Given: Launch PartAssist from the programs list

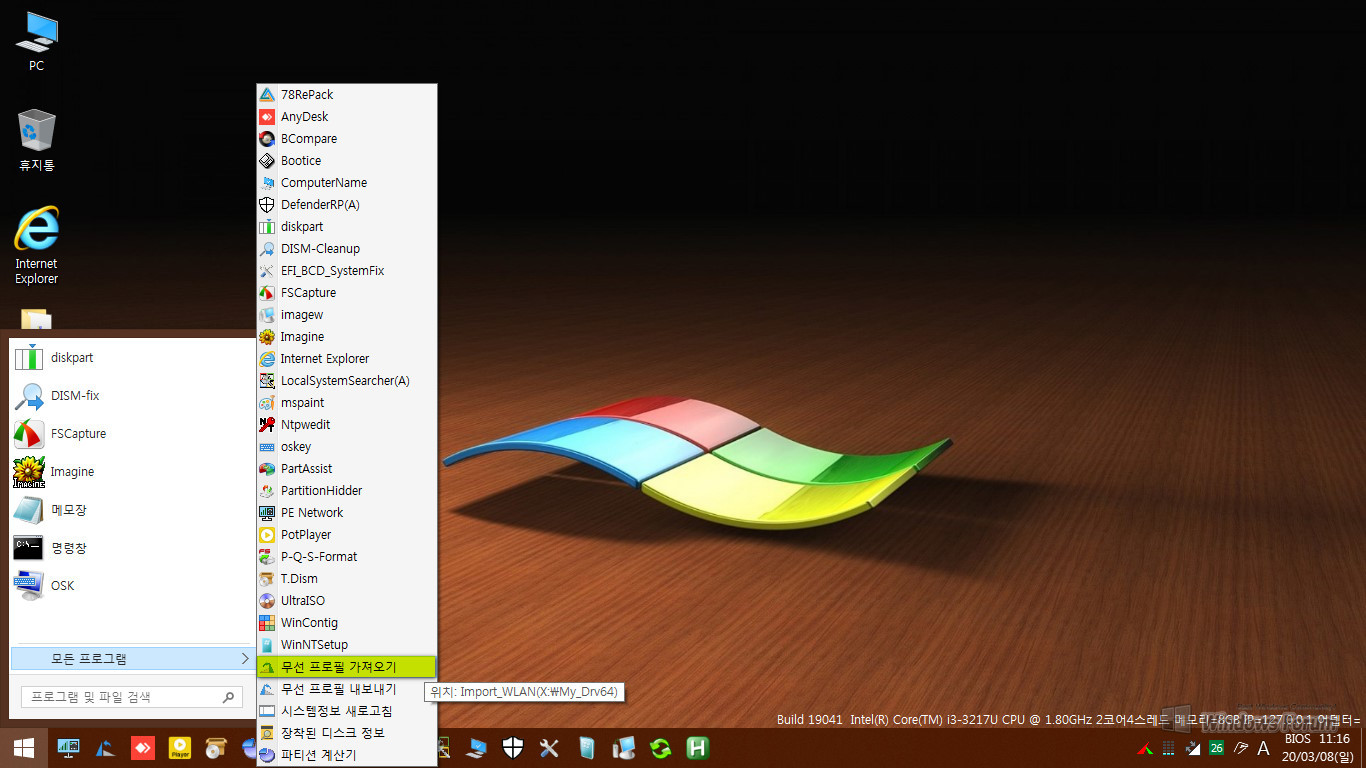Looking at the screenshot, I should (x=347, y=469).
